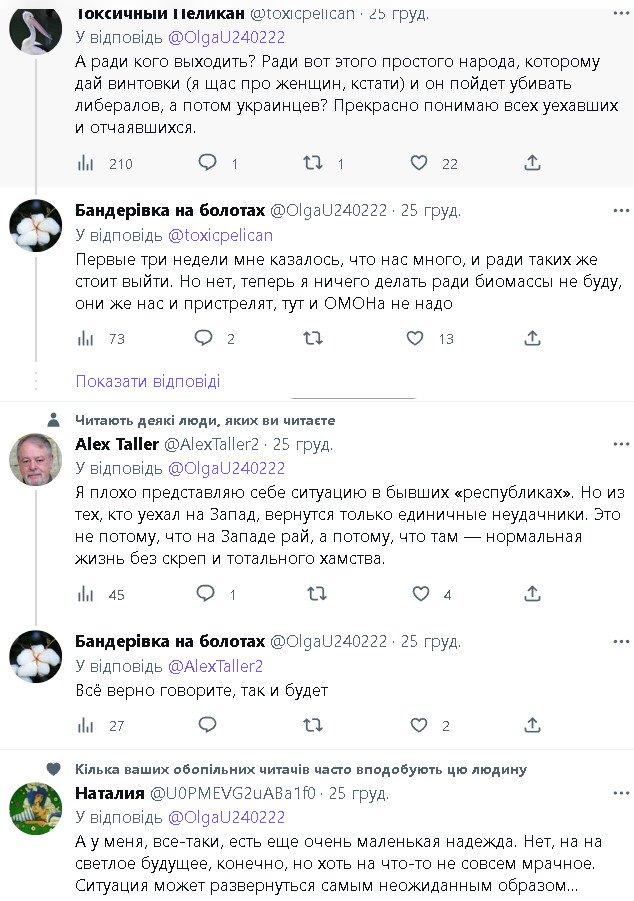View analytics showing 27 views
This screenshot has width=634, height=901.
point(87,725)
